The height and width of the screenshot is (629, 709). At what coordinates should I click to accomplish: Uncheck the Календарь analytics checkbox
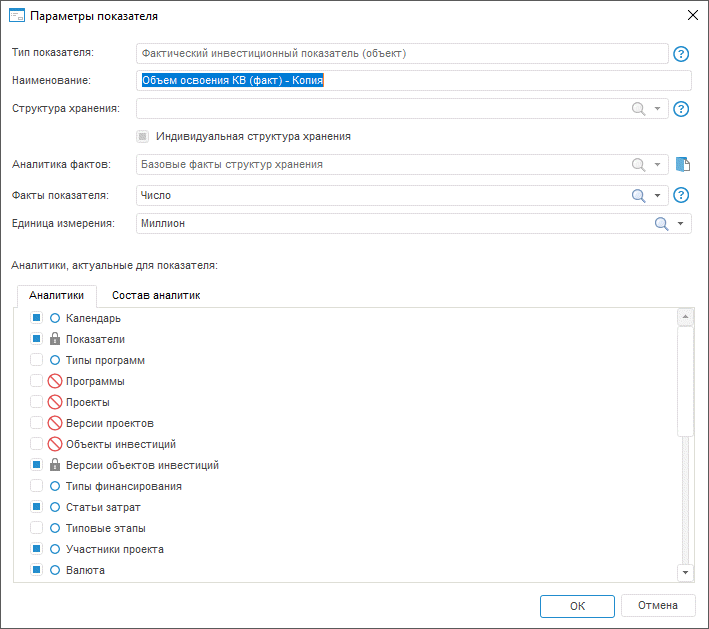pos(36,318)
